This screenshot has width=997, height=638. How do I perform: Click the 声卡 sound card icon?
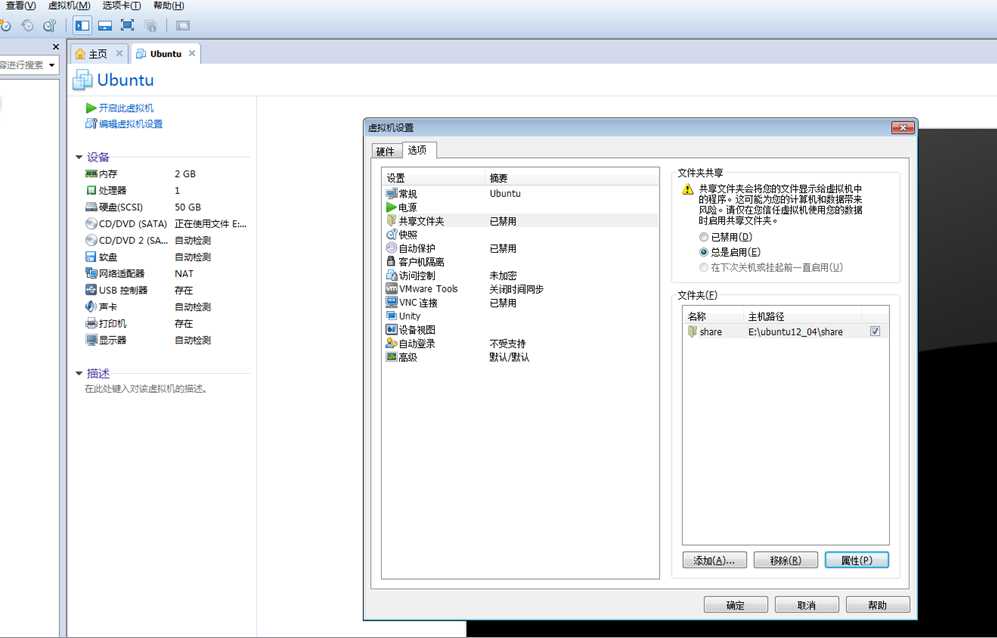click(x=91, y=306)
